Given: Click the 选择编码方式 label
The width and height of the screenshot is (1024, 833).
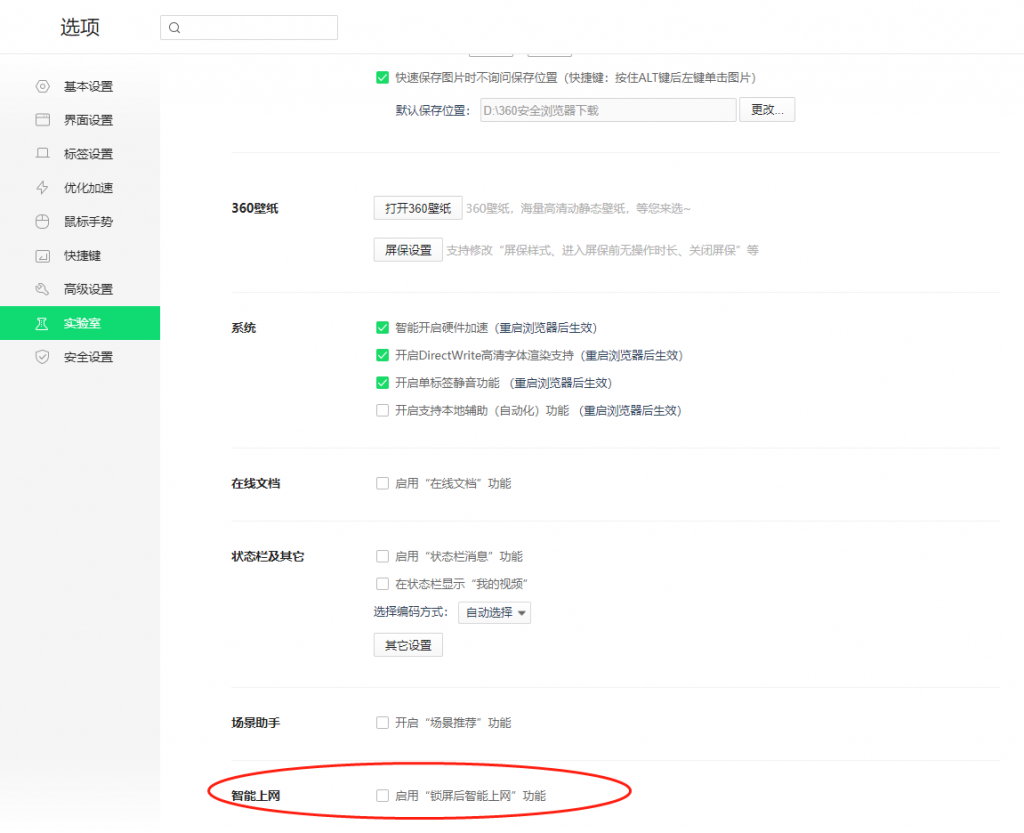Looking at the screenshot, I should (411, 612).
